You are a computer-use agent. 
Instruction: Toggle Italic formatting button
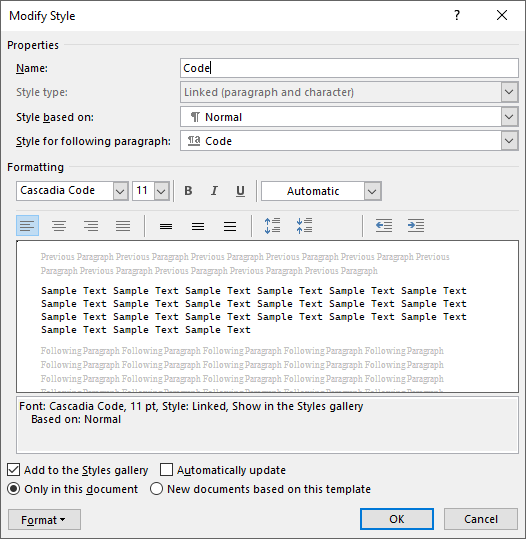pyautogui.click(x=214, y=191)
